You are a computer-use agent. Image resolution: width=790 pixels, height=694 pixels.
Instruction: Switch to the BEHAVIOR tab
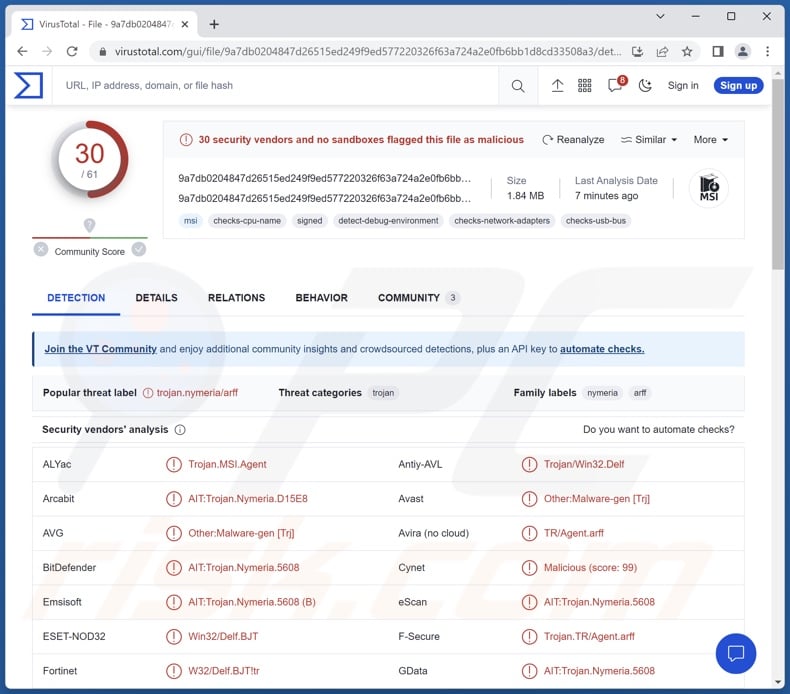pyautogui.click(x=321, y=298)
